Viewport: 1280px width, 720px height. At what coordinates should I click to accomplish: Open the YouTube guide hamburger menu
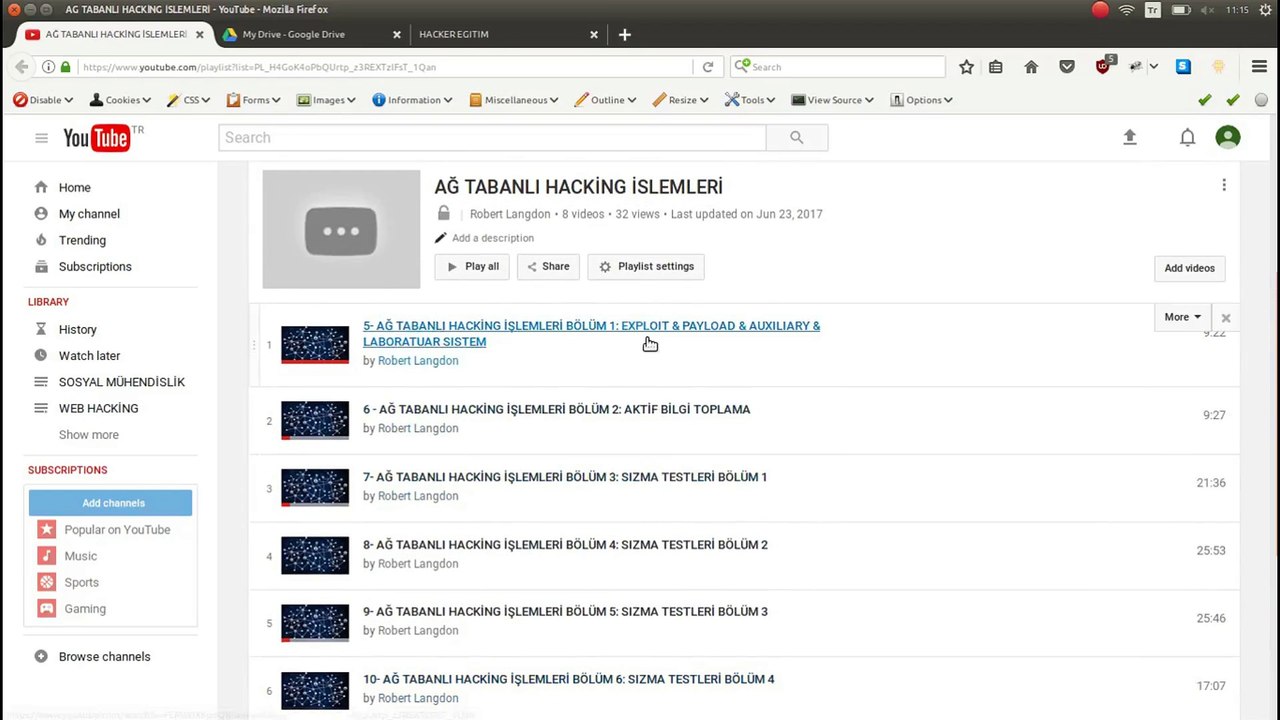click(x=41, y=138)
